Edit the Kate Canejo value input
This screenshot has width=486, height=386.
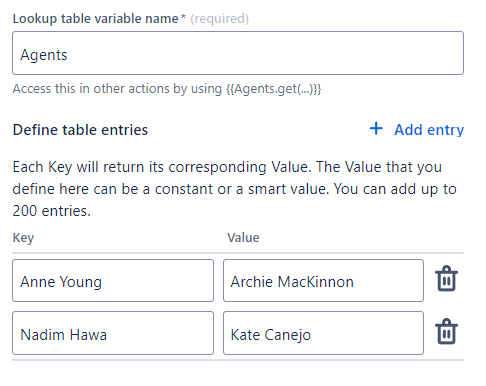point(323,333)
